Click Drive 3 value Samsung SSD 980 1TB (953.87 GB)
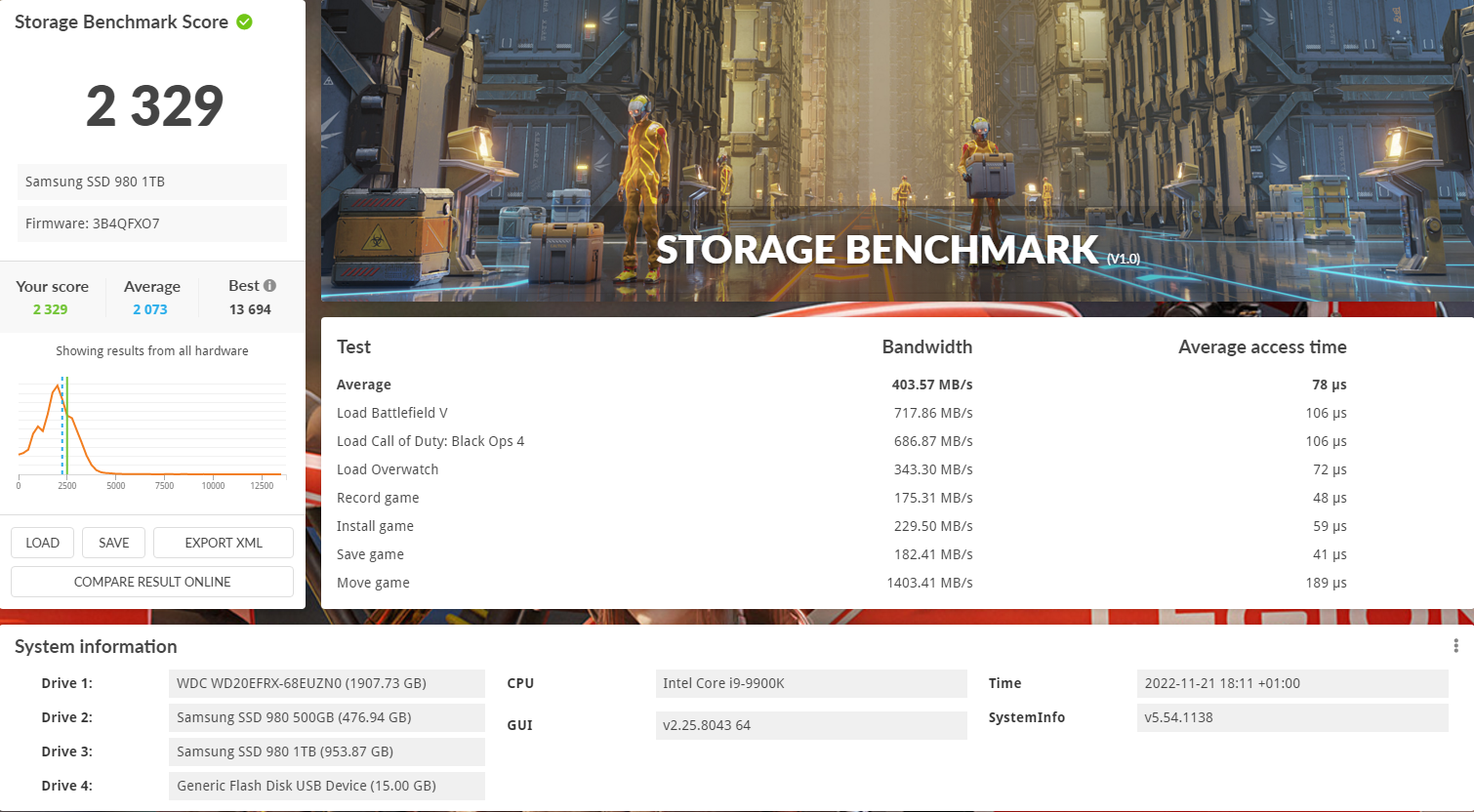This screenshot has height=812, width=1474. pos(327,751)
